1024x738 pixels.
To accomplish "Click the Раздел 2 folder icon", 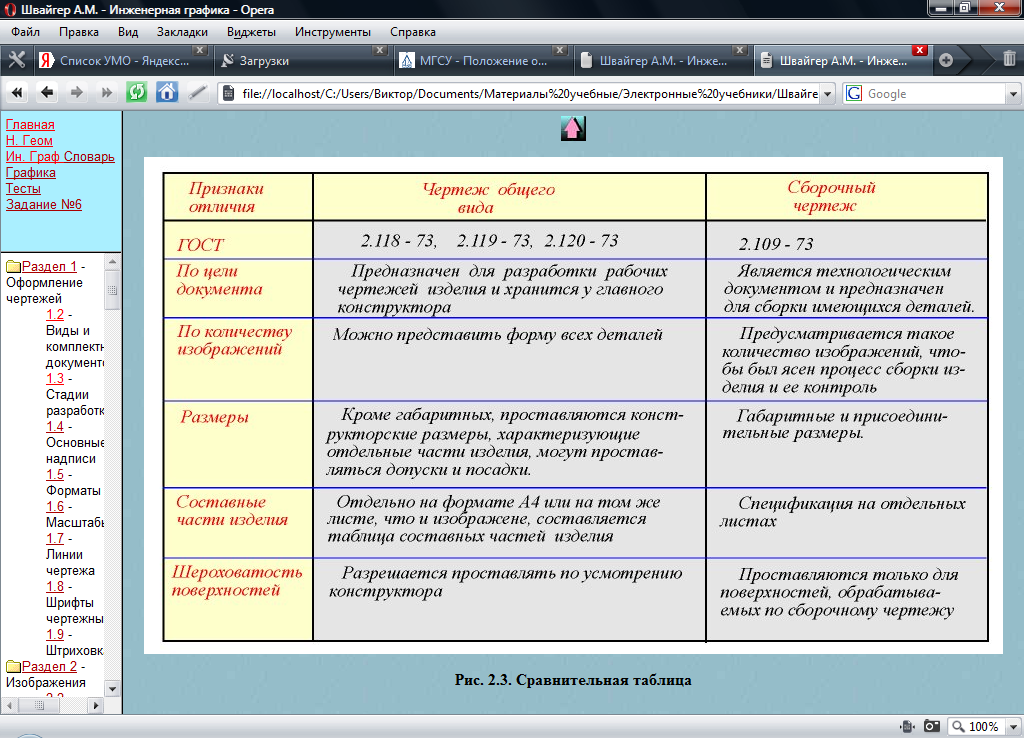I will pos(13,667).
